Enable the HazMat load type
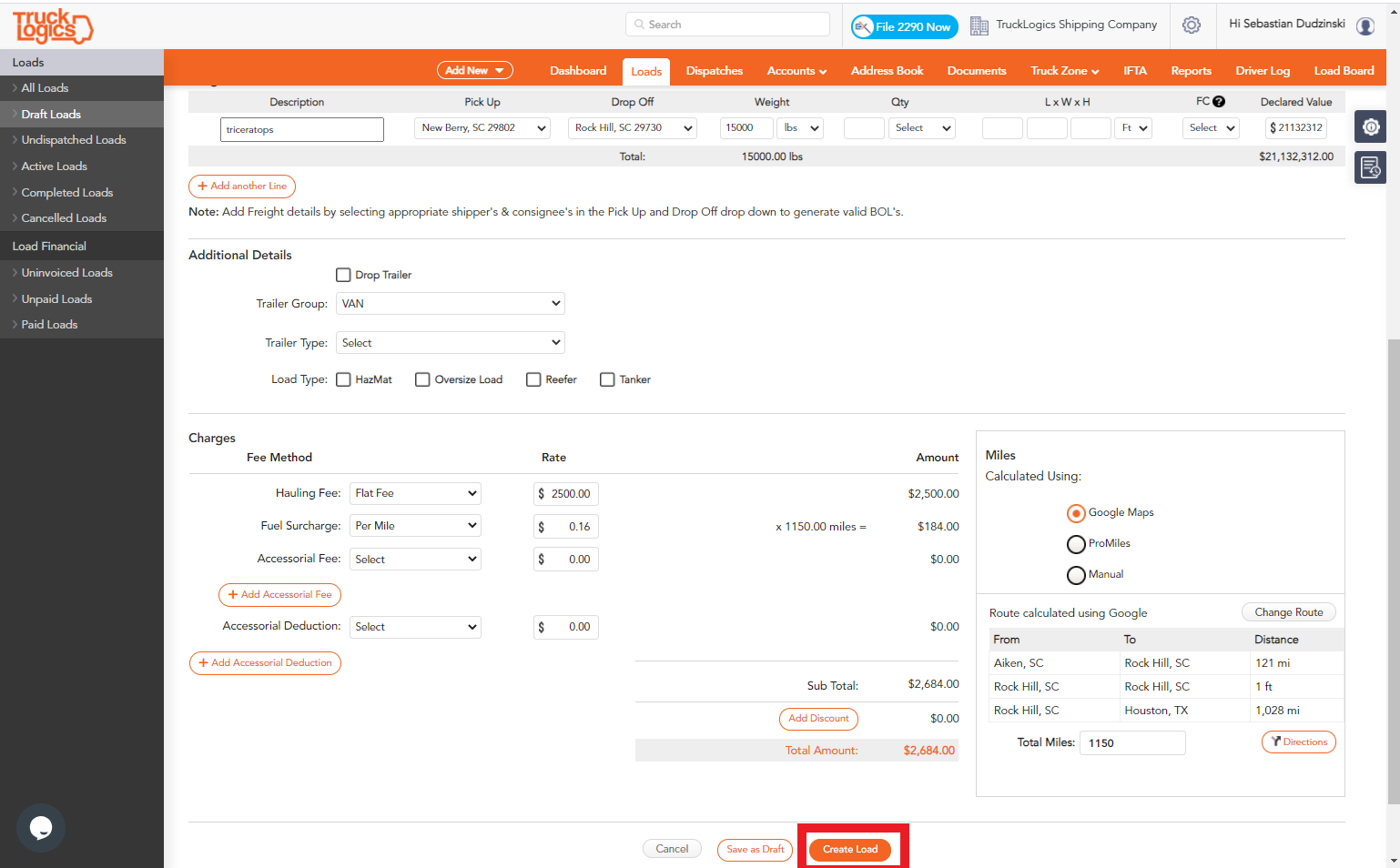The height and width of the screenshot is (868, 1400). pos(343,379)
